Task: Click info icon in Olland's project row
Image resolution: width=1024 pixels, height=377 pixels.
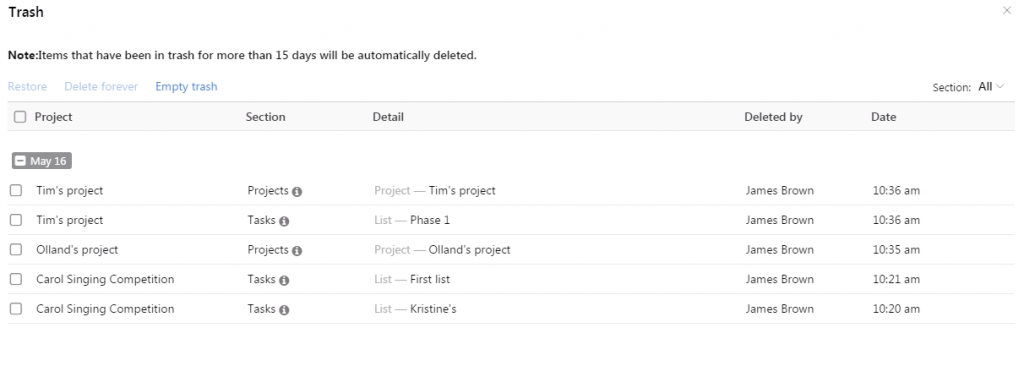Action: 297,251
